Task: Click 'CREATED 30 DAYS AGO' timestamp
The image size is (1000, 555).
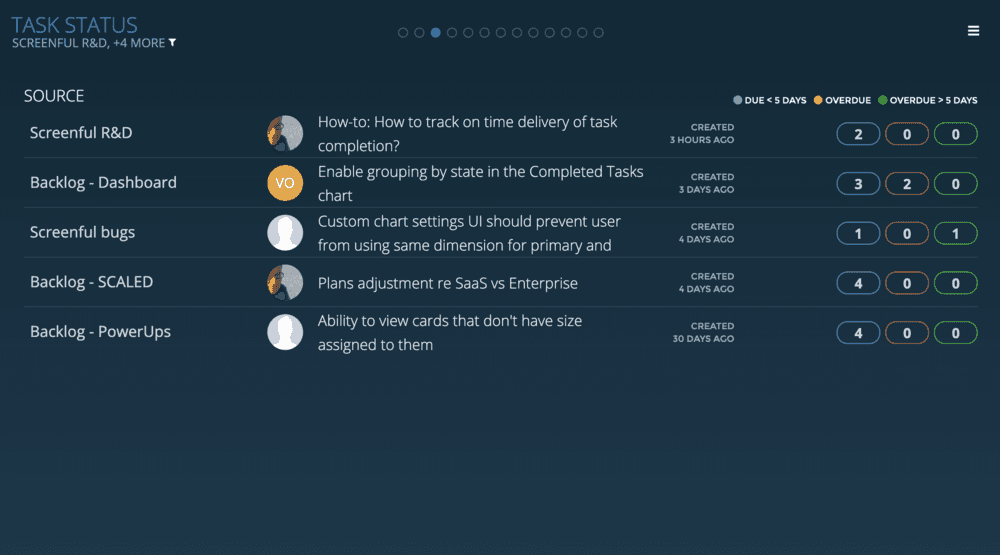Action: click(x=703, y=332)
